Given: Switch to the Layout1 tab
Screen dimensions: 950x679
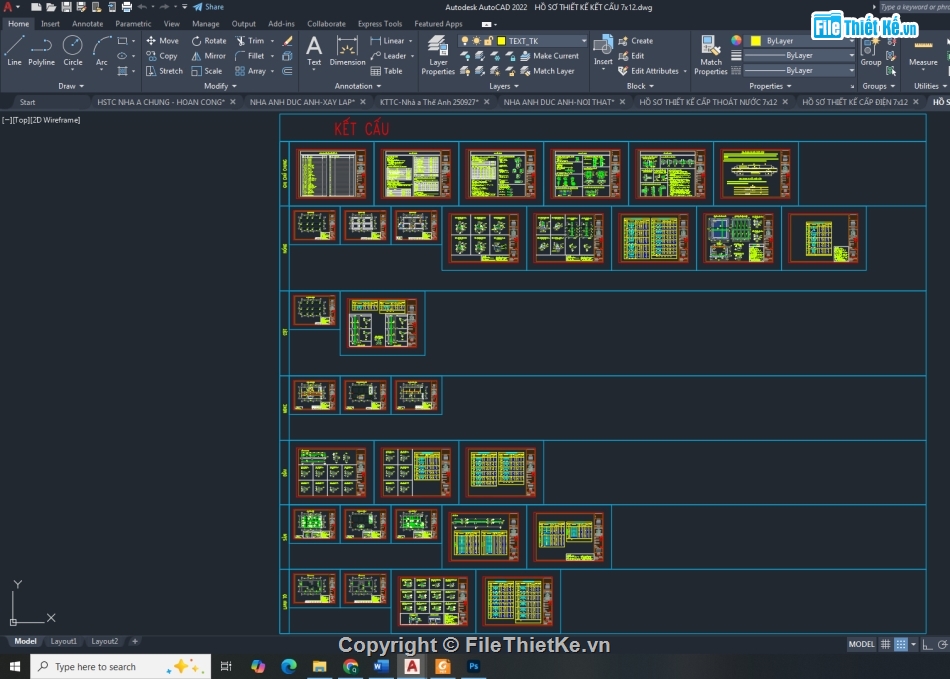Looking at the screenshot, I should (64, 641).
